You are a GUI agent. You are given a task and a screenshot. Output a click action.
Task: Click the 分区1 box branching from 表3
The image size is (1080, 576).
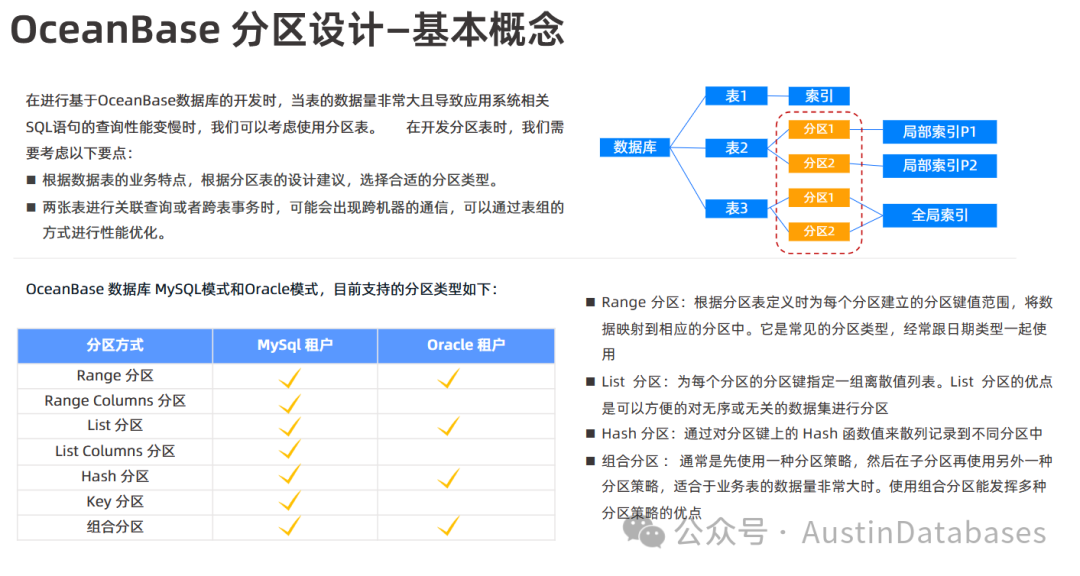[x=819, y=198]
